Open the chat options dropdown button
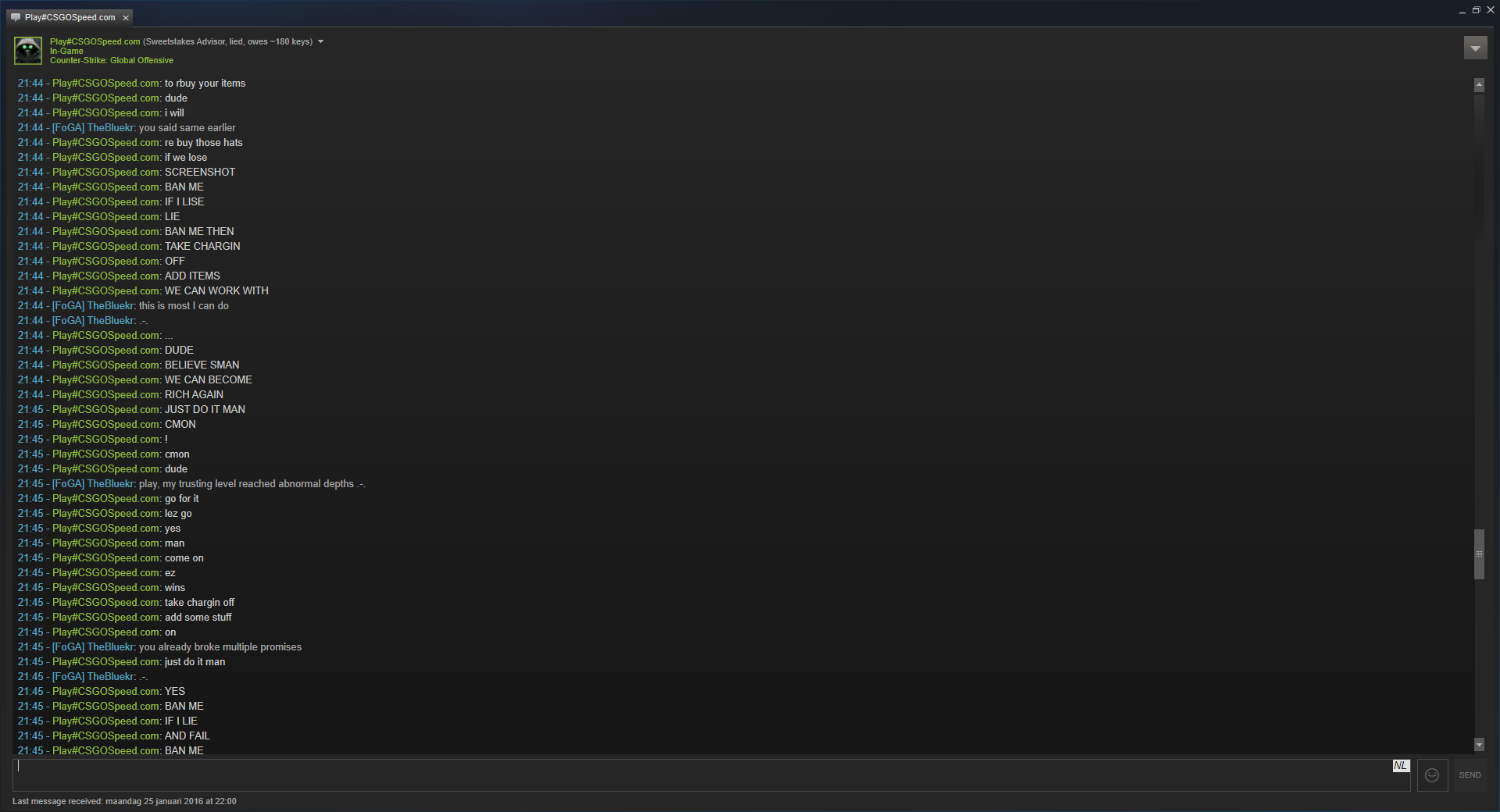This screenshot has width=1500, height=812. 1475,48
